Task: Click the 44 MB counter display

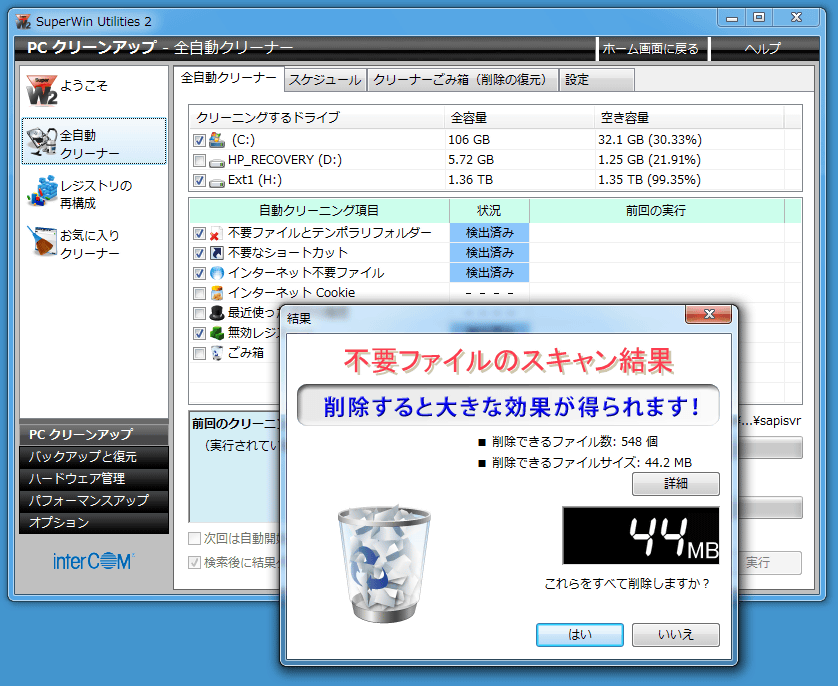Action: 641,535
